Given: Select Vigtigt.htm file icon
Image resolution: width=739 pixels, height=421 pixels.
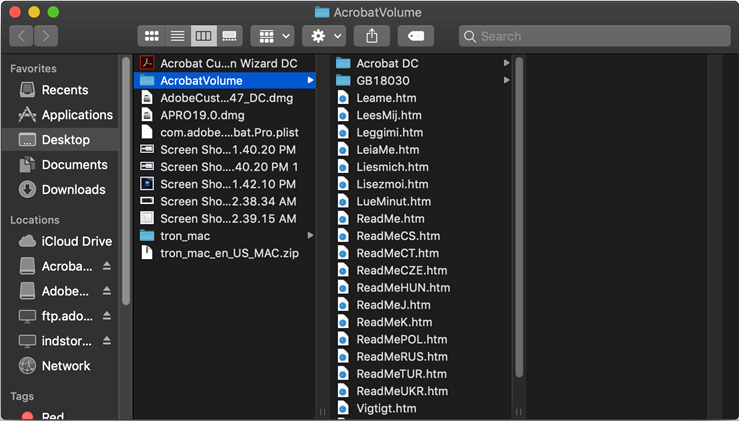Looking at the screenshot, I should click(x=343, y=408).
